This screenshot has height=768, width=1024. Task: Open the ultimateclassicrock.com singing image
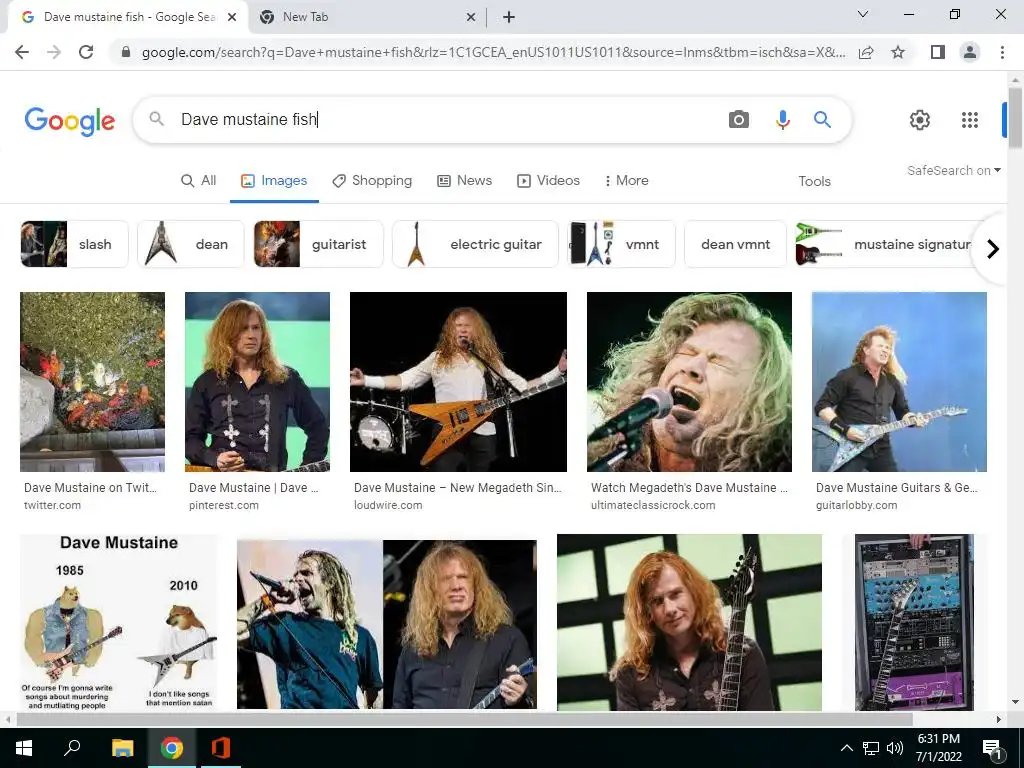click(x=689, y=381)
